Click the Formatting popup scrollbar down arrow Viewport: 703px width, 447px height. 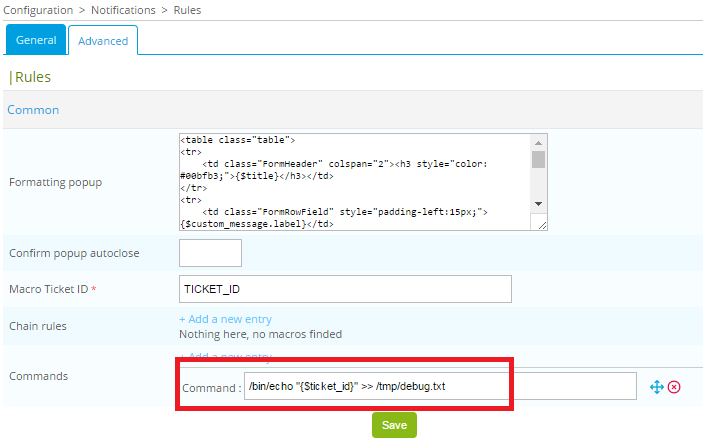(x=539, y=204)
